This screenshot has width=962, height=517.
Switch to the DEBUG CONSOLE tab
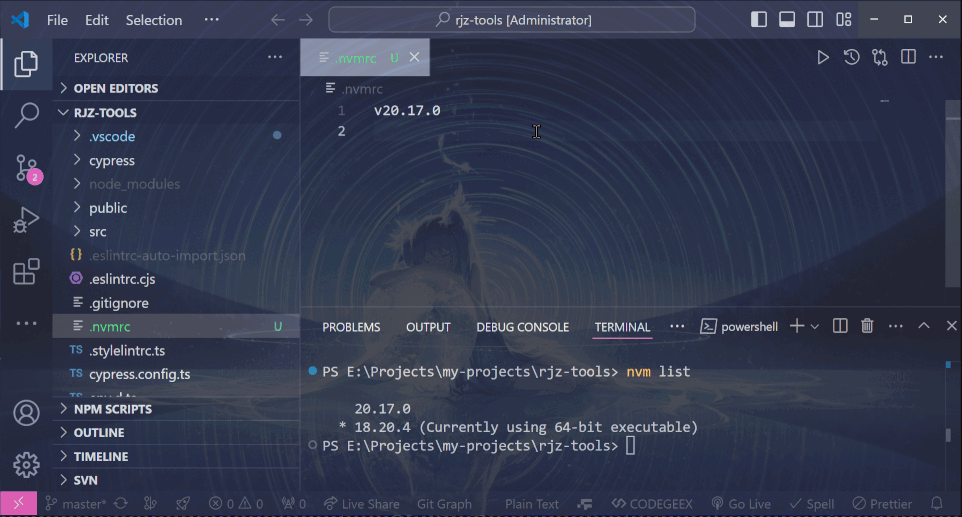coord(523,327)
